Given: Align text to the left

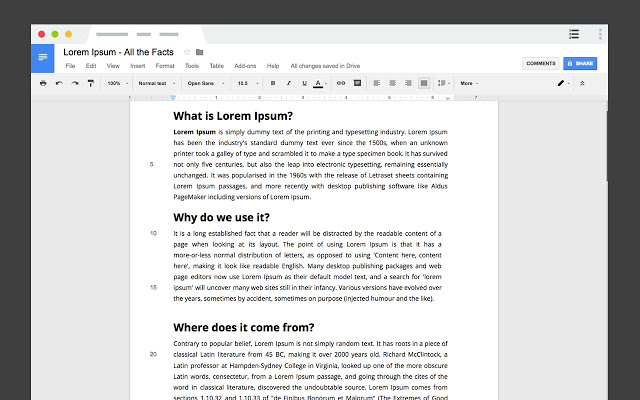Looking at the screenshot, I should pos(376,83).
